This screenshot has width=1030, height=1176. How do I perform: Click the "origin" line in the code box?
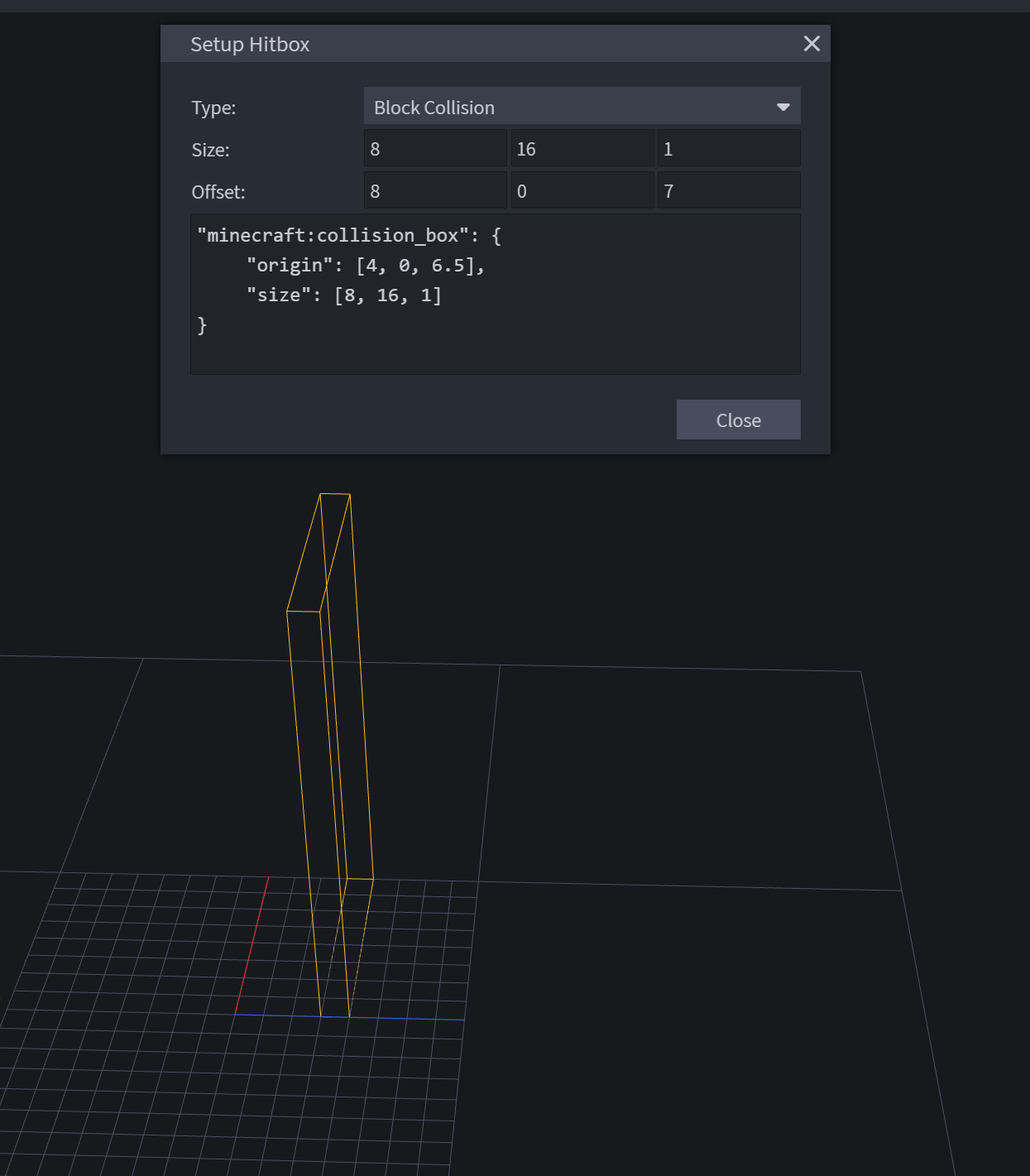point(365,266)
